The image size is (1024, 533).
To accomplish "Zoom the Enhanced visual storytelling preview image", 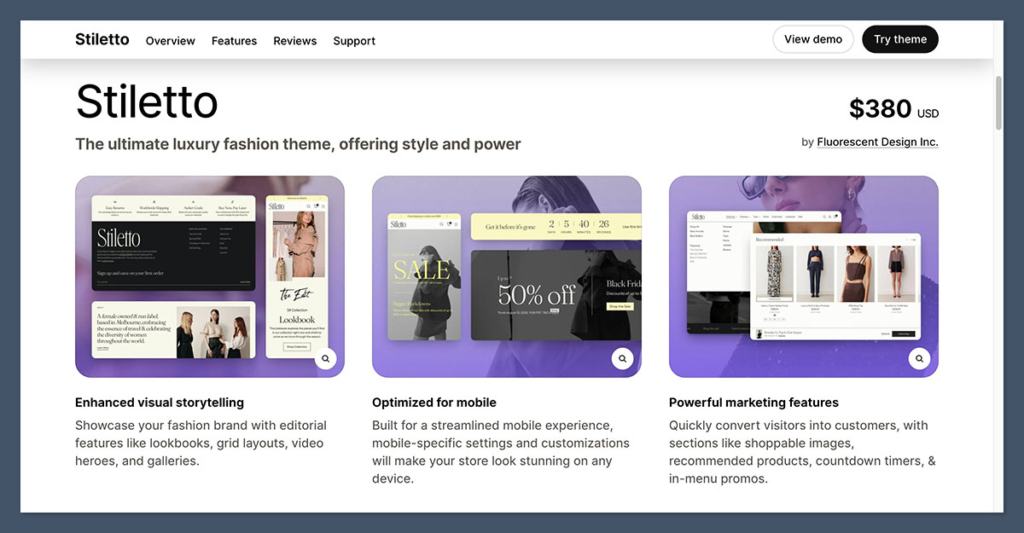I will point(325,359).
